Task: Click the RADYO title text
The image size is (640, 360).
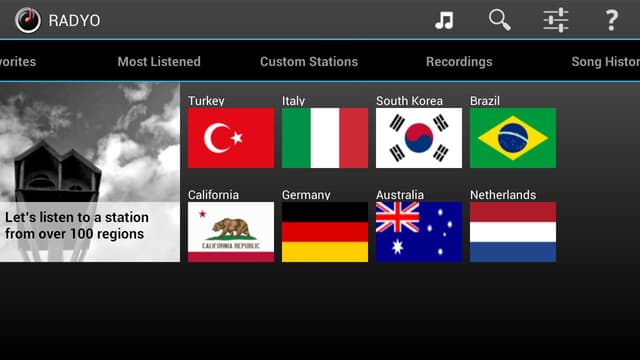Action: point(74,20)
